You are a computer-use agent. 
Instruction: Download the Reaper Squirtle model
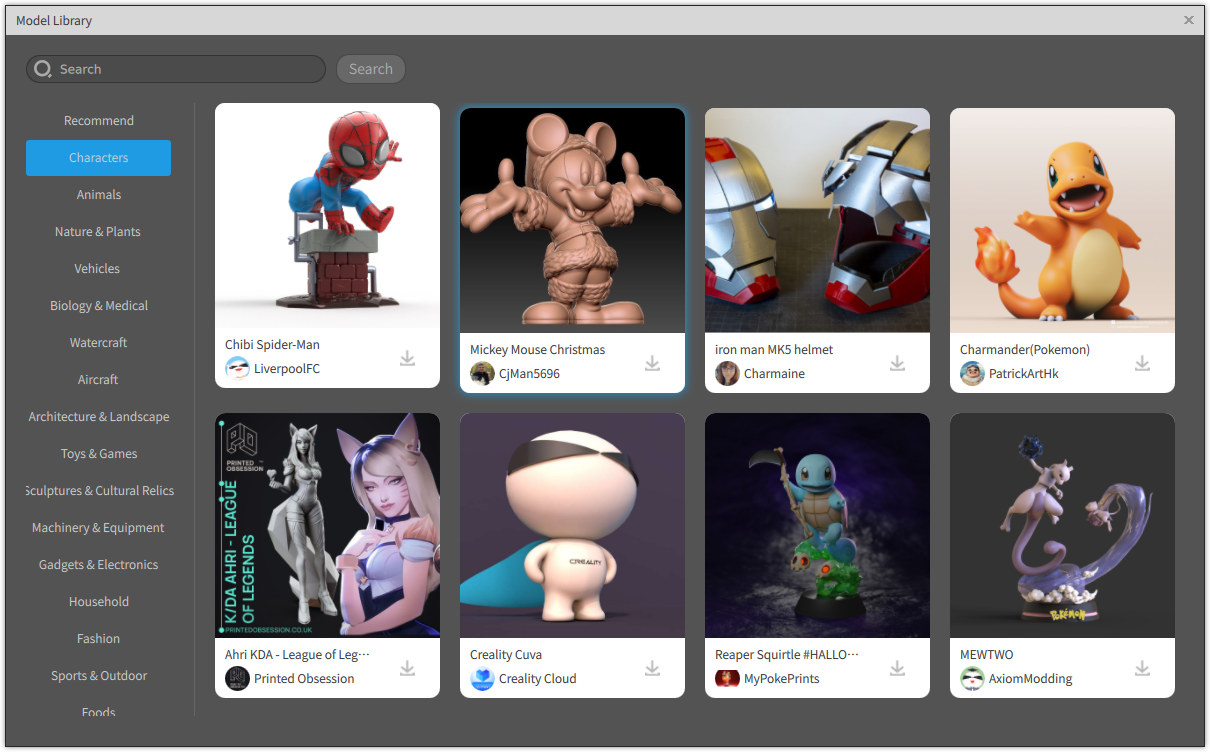(x=897, y=668)
